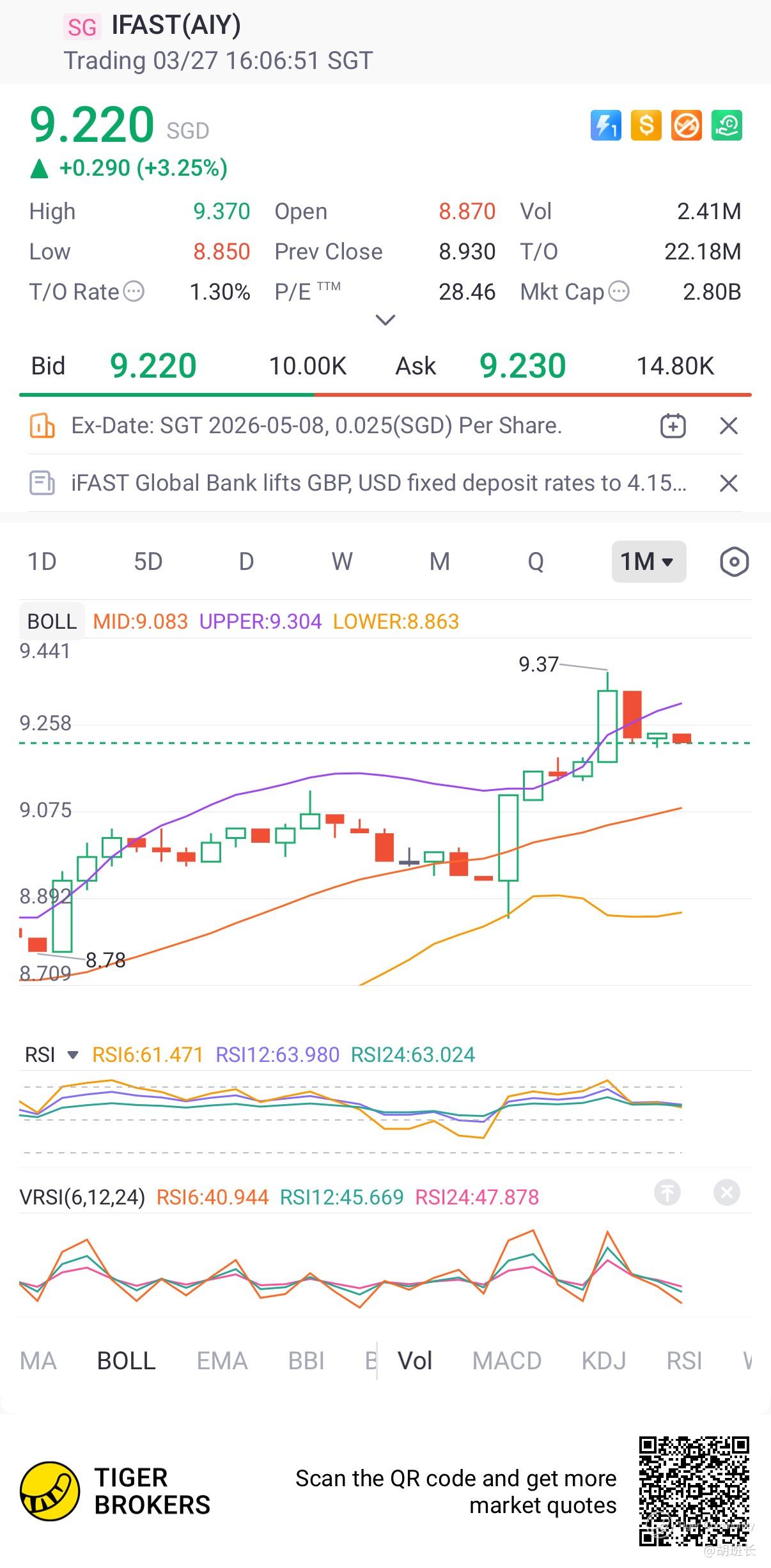This screenshot has height=1568, width=771.
Task: Switch to the 5D chart tab
Action: pyautogui.click(x=148, y=562)
